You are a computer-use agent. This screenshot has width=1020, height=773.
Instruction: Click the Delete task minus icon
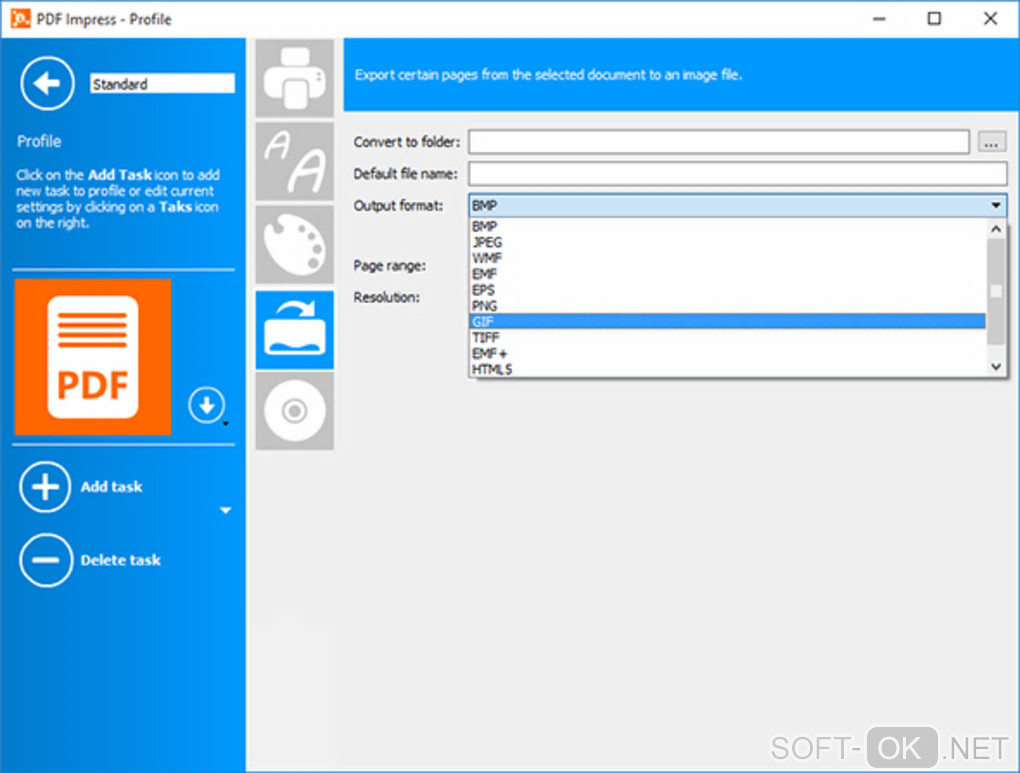(x=46, y=560)
